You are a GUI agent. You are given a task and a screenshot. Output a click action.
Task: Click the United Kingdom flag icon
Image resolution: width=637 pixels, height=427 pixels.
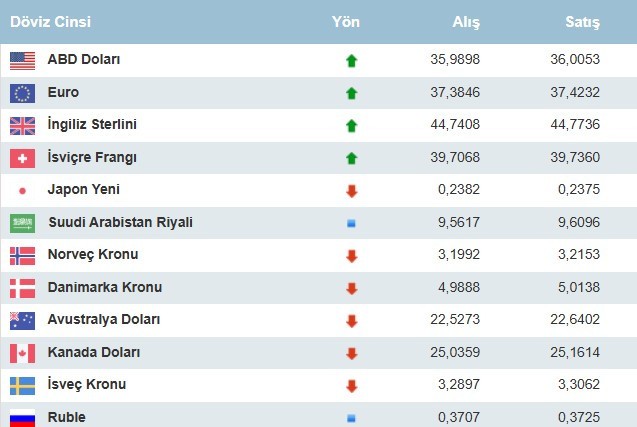pos(22,126)
